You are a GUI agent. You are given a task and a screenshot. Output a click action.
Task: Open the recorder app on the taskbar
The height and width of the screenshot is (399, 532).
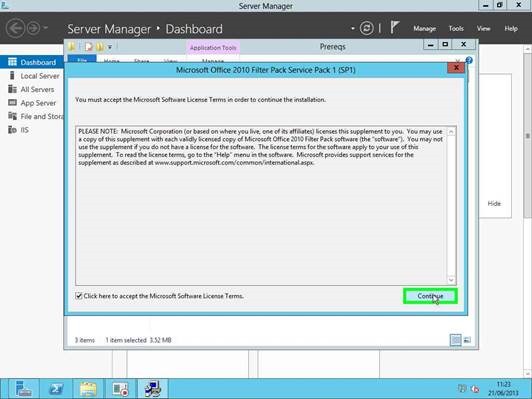pyautogui.click(x=120, y=389)
